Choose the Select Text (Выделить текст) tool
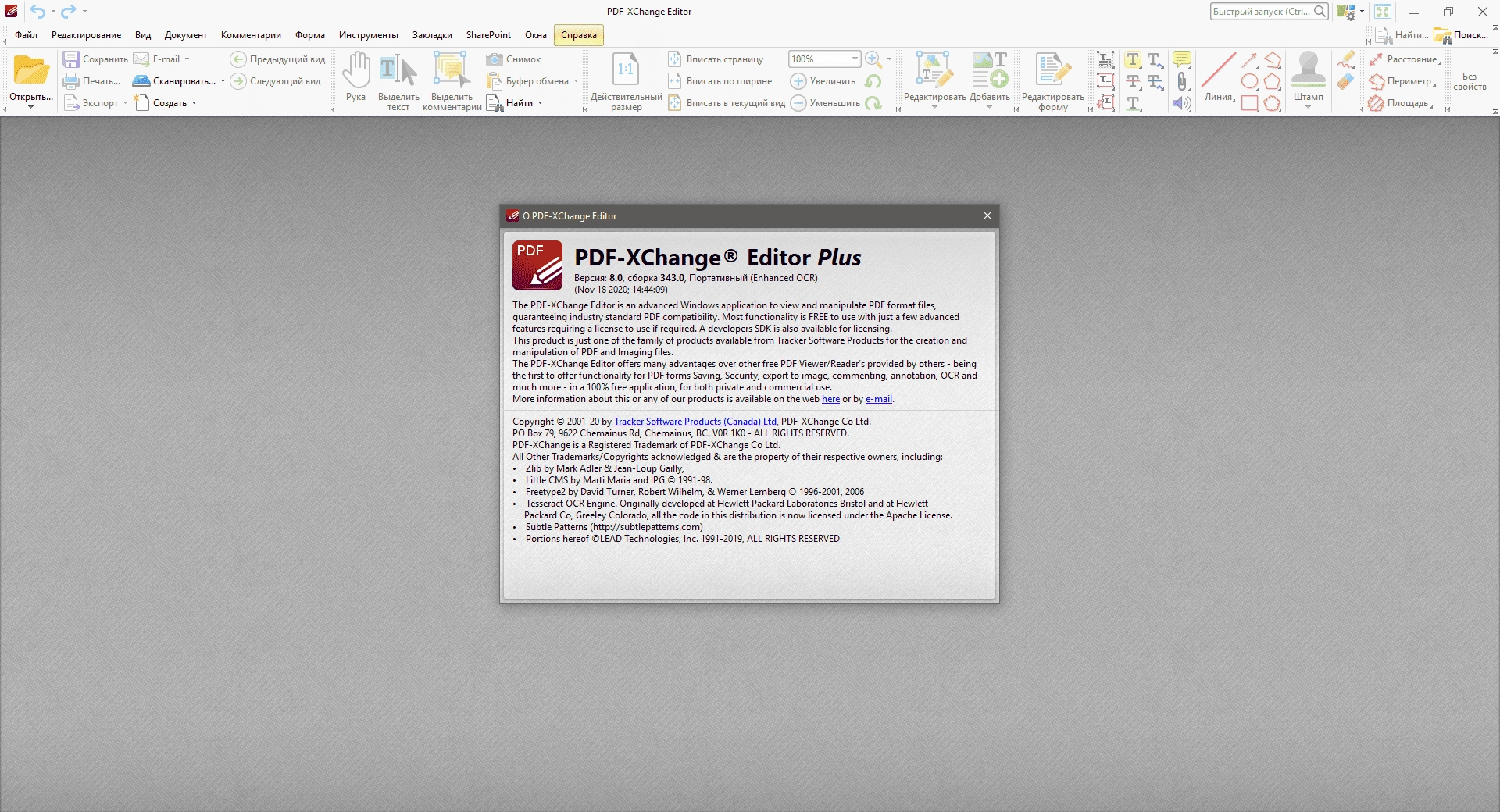 click(x=398, y=81)
